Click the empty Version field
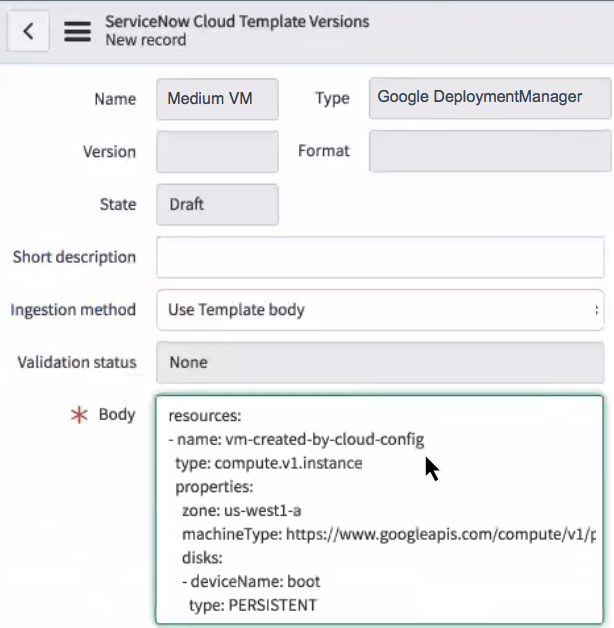Screen dimensions: 614x628 tap(217, 152)
